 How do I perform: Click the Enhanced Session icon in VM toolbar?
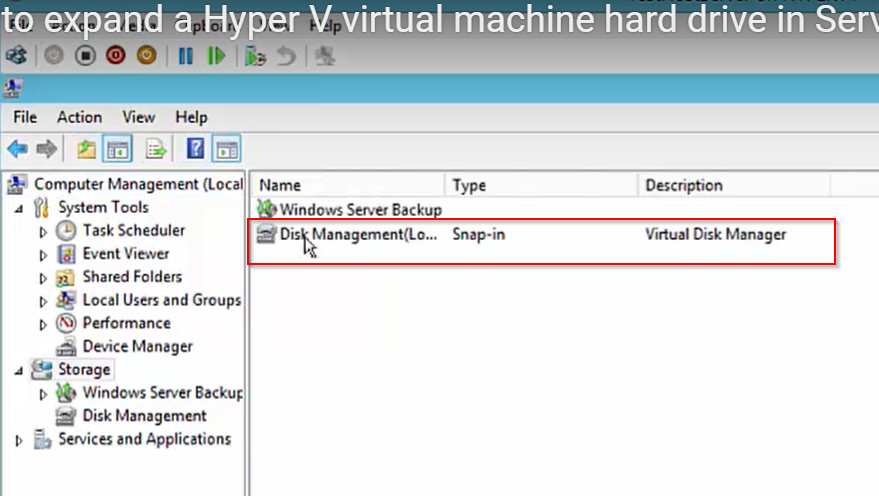325,56
